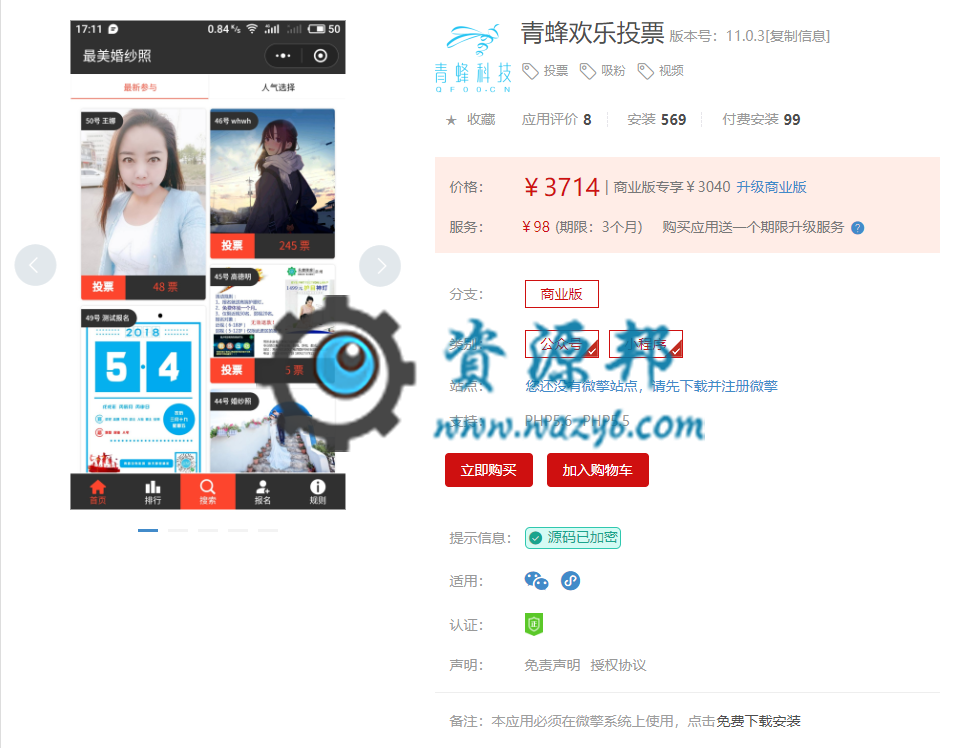958x748 pixels.
Task: Open the 49号 测试报名 poster thumbnail
Action: (143, 390)
